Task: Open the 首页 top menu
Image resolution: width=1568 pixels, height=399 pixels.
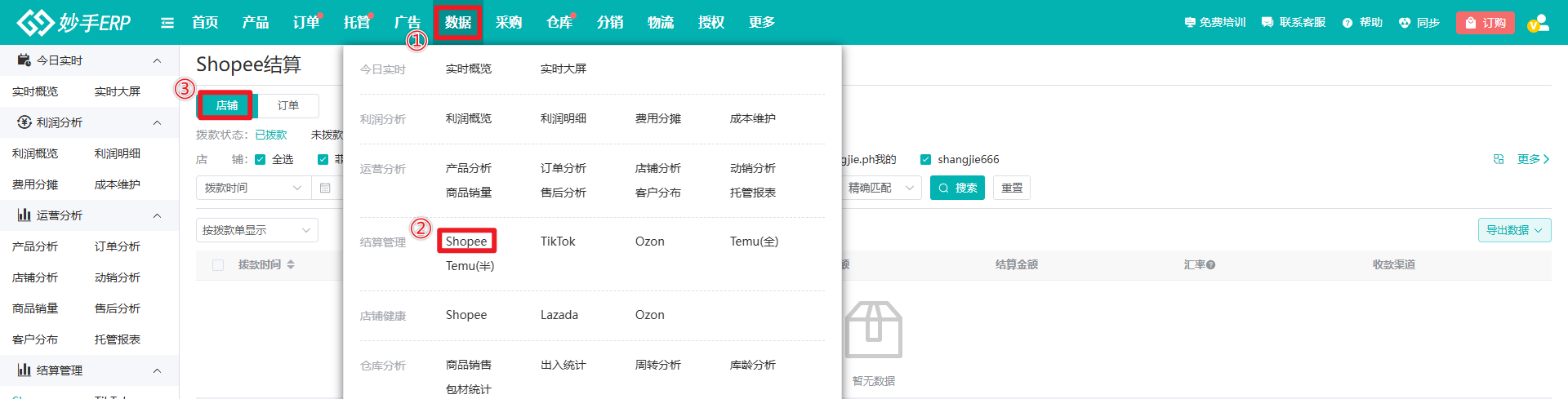Action: (205, 23)
